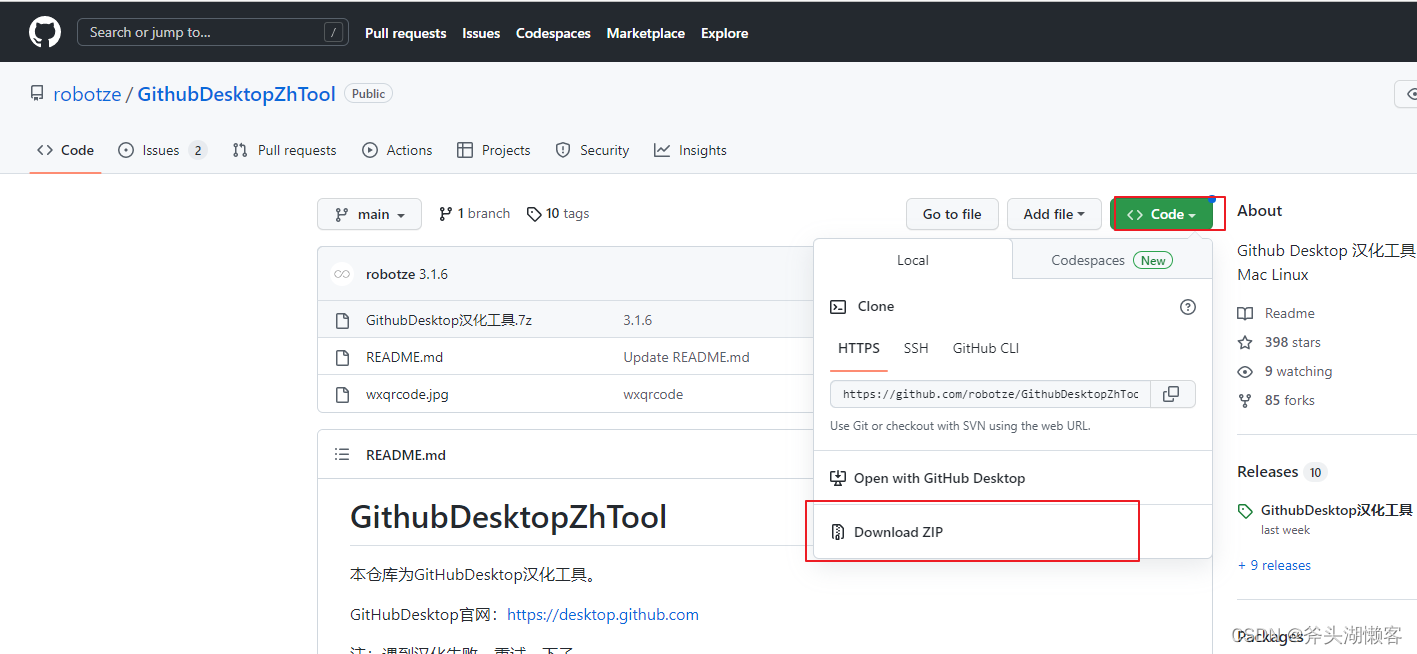Open the main branch dropdown
Viewport: 1417px width, 654px height.
(x=369, y=213)
